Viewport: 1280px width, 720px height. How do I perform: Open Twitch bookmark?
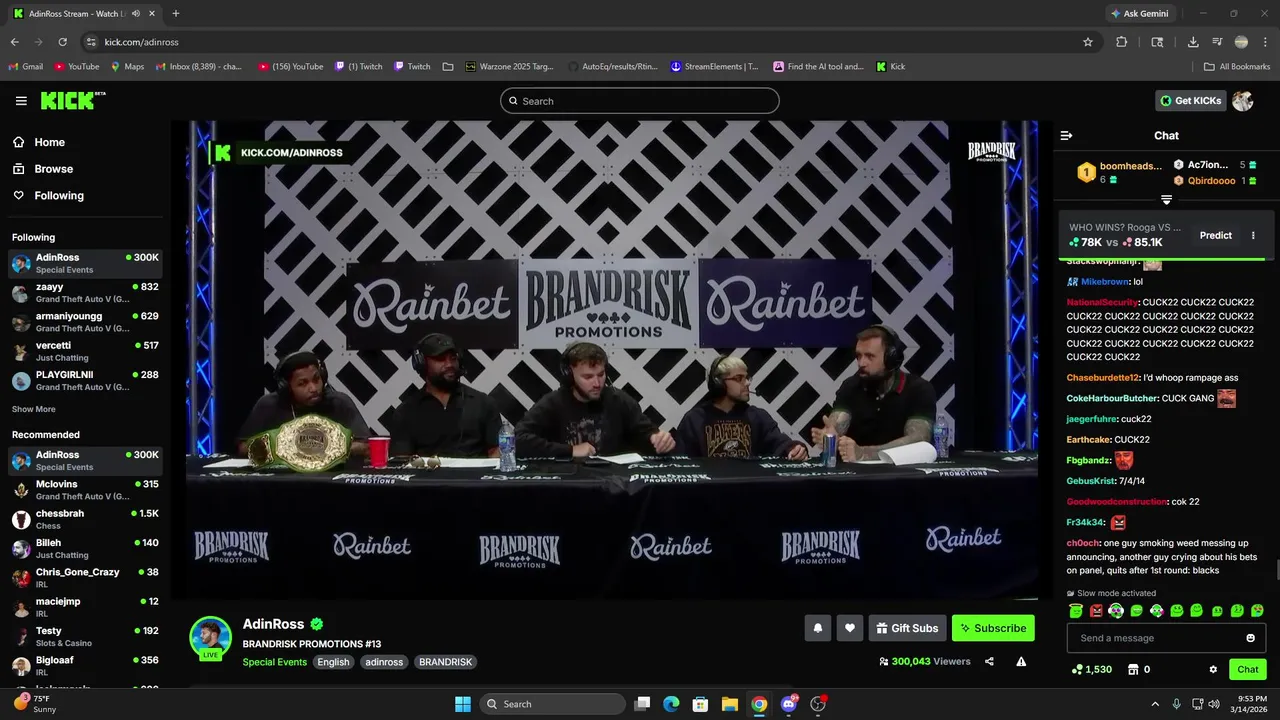412,67
